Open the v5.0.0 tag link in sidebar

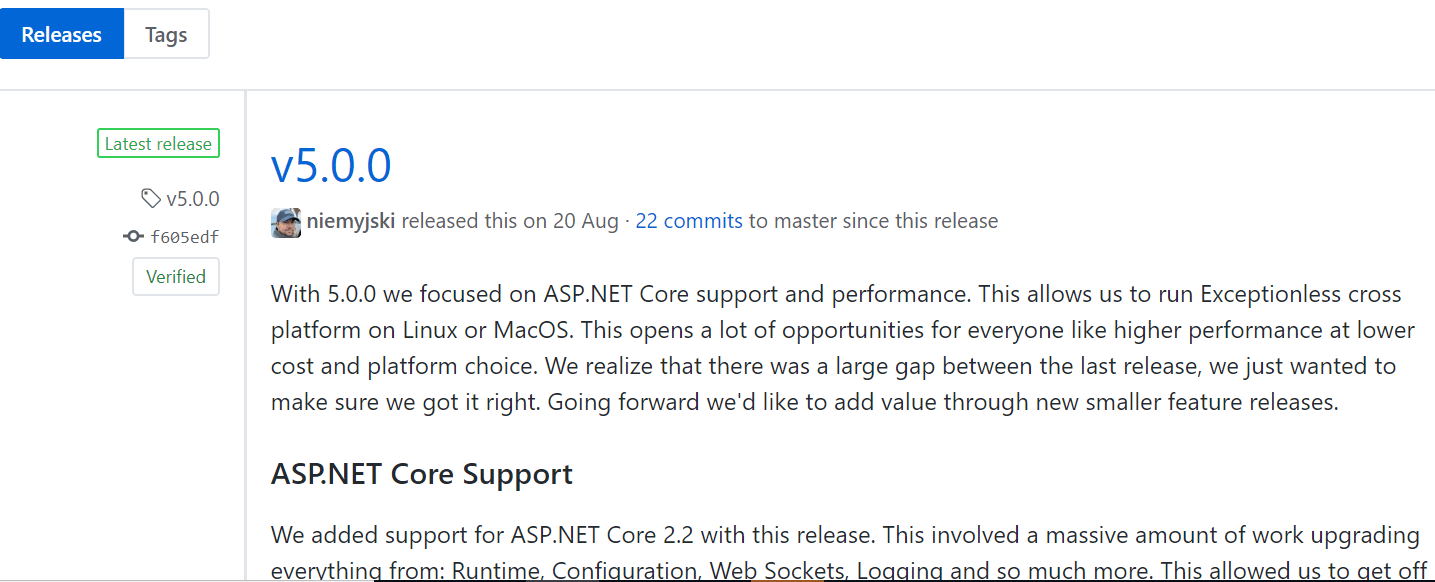tap(192, 199)
